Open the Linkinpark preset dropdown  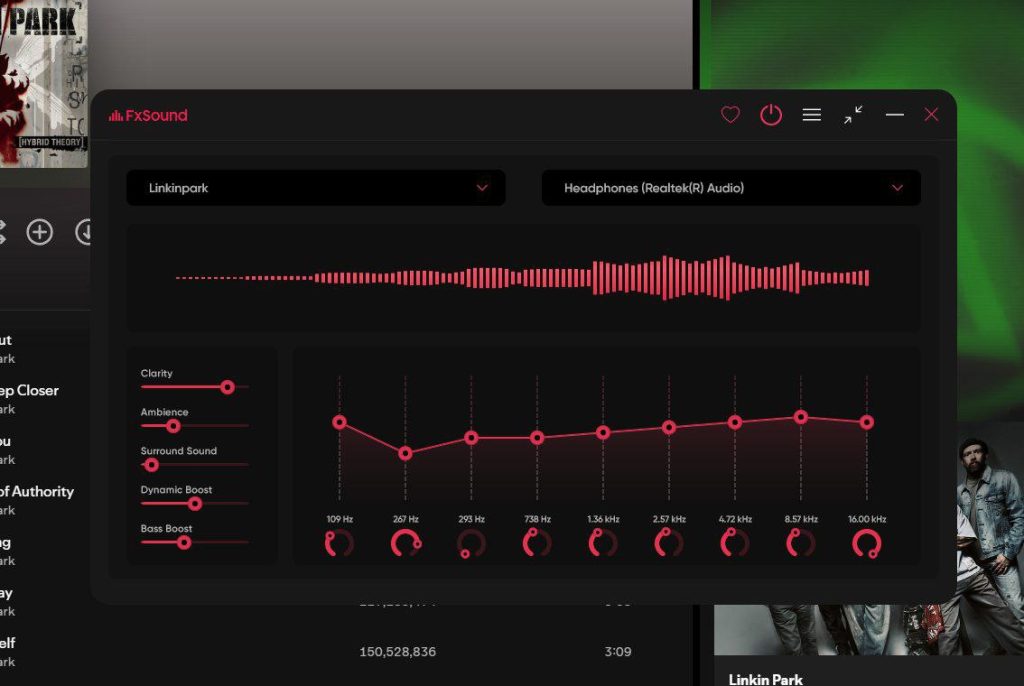(x=315, y=188)
